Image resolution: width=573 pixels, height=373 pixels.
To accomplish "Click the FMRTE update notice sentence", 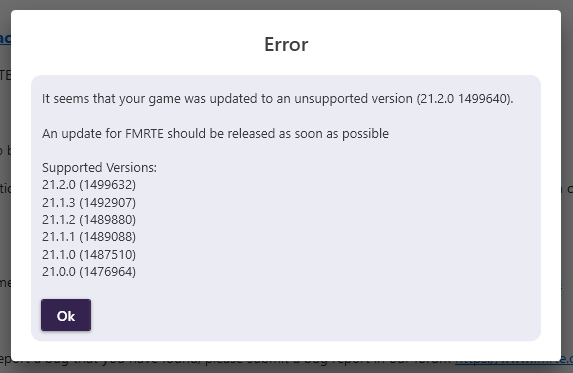I will click(x=215, y=134).
